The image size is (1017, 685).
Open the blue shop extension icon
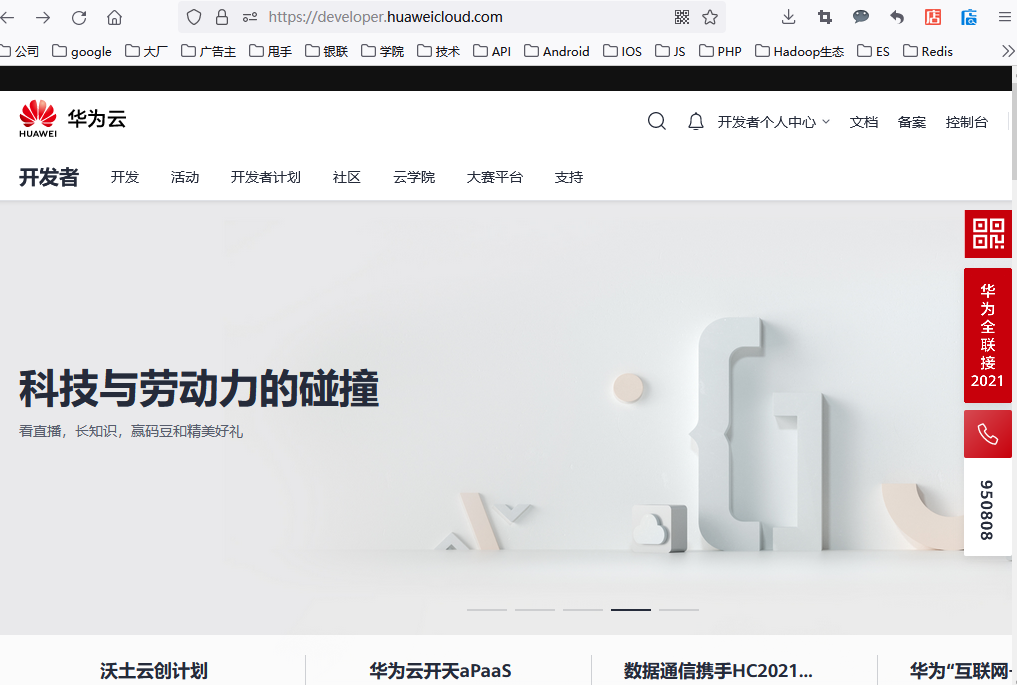click(x=969, y=17)
